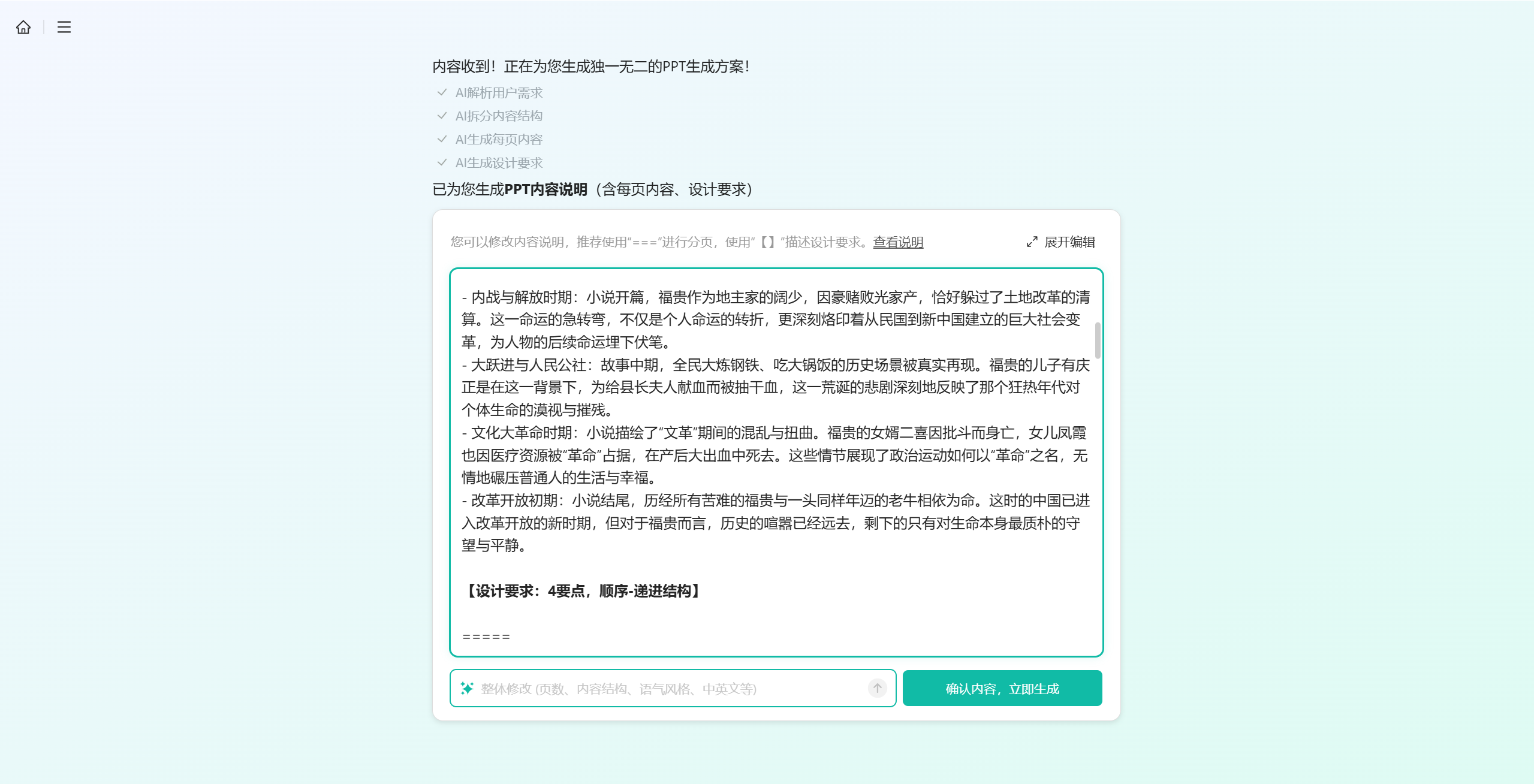Focus the 整体修改 input field
This screenshot has height=784, width=1534.
click(x=673, y=688)
